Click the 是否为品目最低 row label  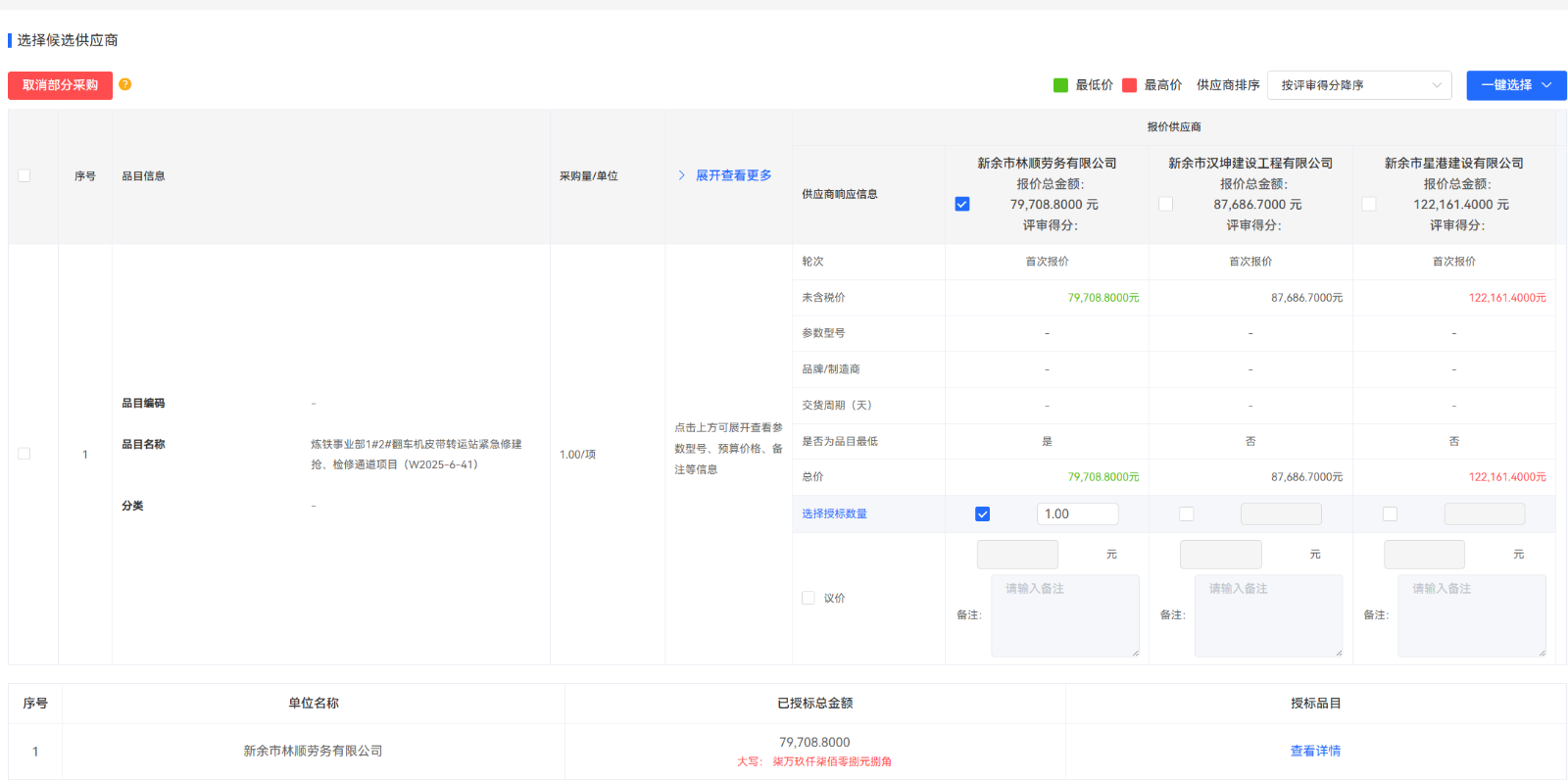pyautogui.click(x=840, y=441)
